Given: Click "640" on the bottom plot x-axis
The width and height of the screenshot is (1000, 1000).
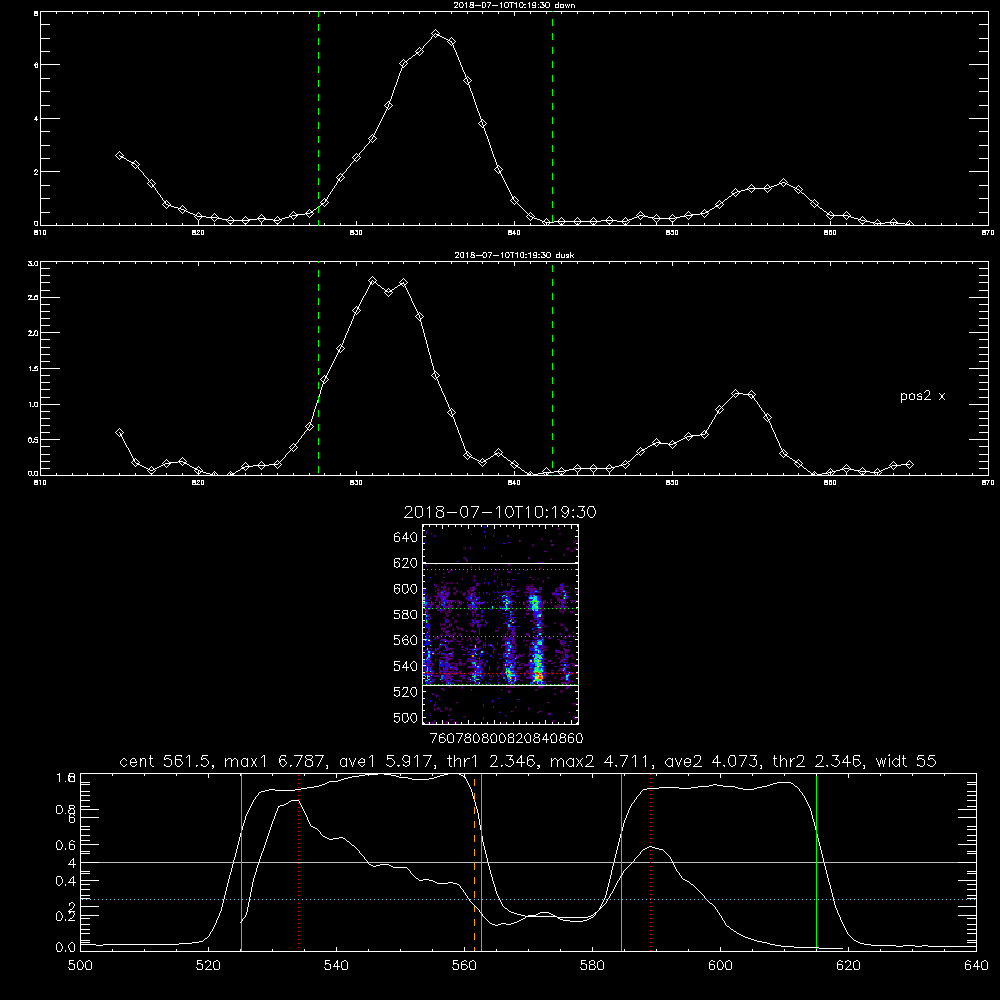Looking at the screenshot, I should pyautogui.click(x=976, y=966).
